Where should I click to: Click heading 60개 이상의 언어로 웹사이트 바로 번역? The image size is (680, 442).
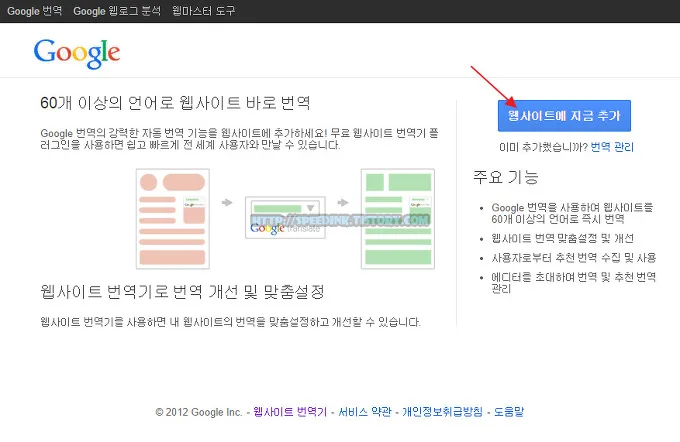175,103
